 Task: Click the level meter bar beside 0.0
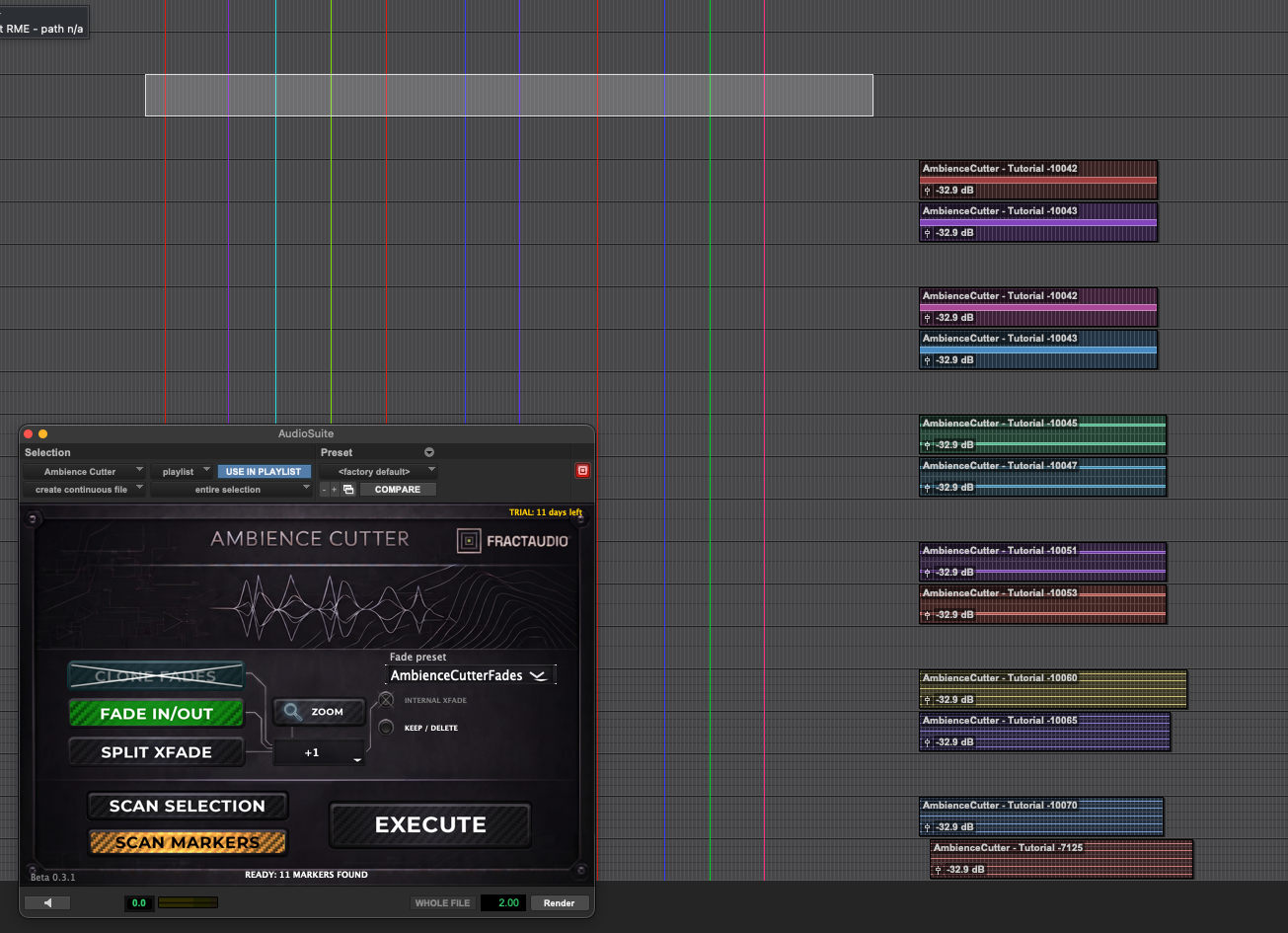[188, 902]
